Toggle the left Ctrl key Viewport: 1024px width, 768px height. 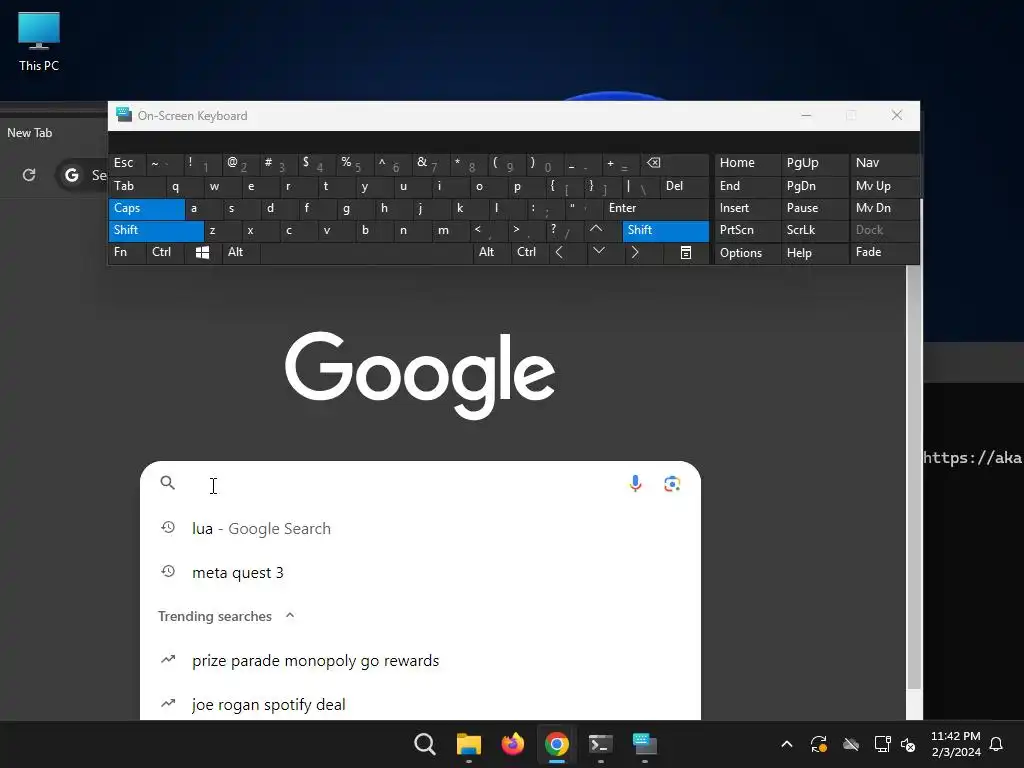coord(165,253)
